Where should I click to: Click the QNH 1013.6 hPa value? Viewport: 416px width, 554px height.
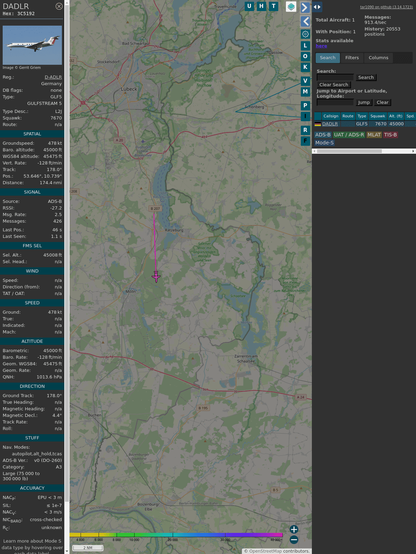click(49, 377)
